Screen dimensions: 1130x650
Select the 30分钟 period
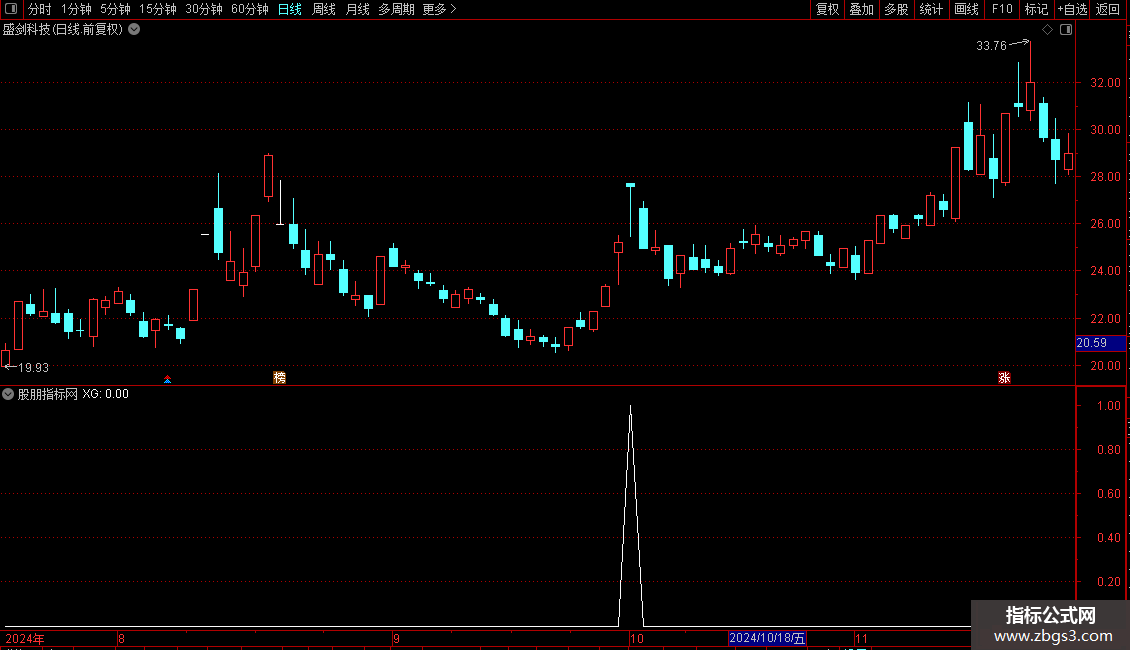(204, 9)
